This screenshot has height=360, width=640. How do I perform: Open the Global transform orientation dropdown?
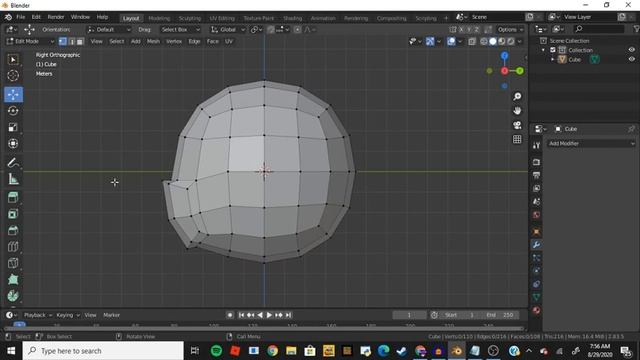(228, 29)
